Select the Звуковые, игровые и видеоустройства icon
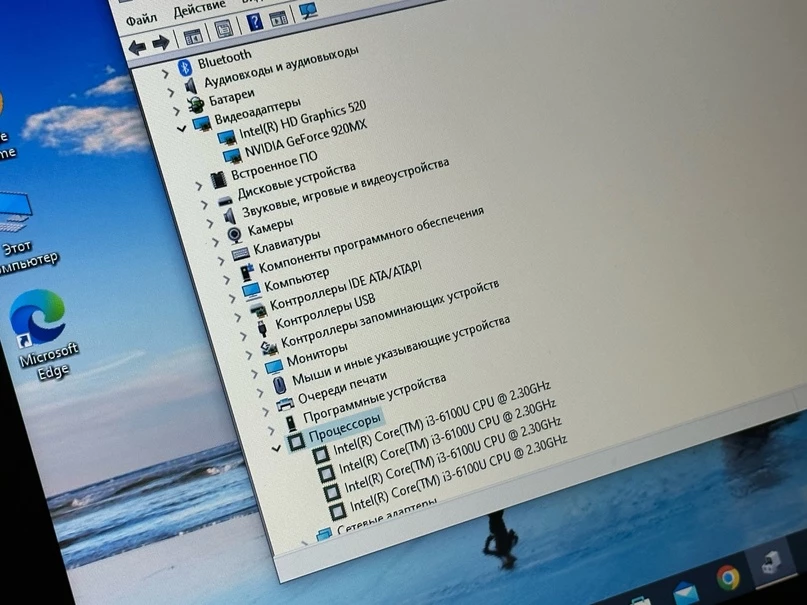 click(x=230, y=216)
